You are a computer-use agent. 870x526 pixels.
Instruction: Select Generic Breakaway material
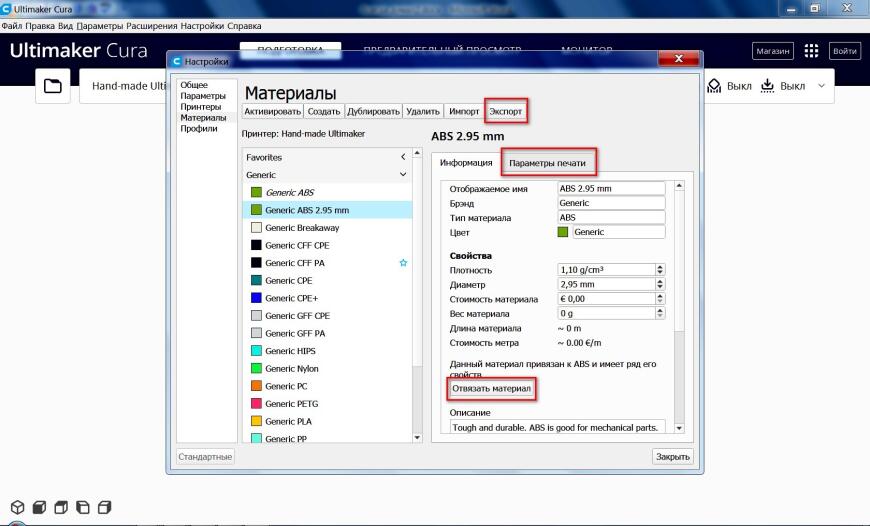(327, 227)
